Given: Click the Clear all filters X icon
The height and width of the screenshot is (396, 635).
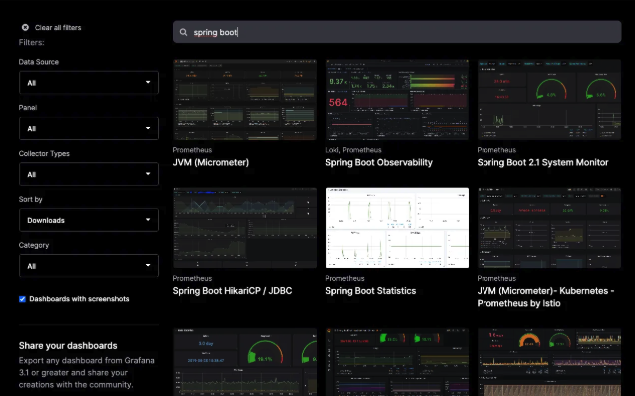Looking at the screenshot, I should pos(25,28).
